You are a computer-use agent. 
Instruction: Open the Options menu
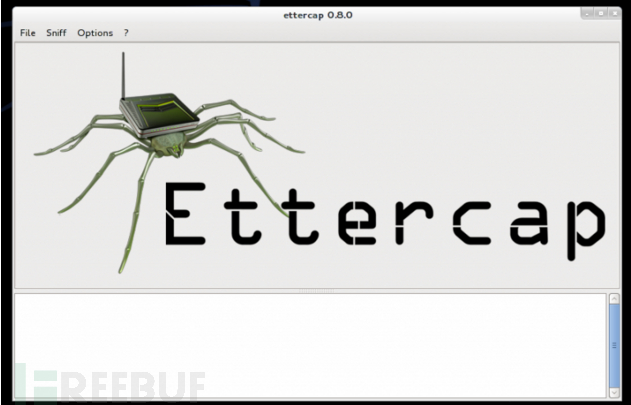click(95, 33)
